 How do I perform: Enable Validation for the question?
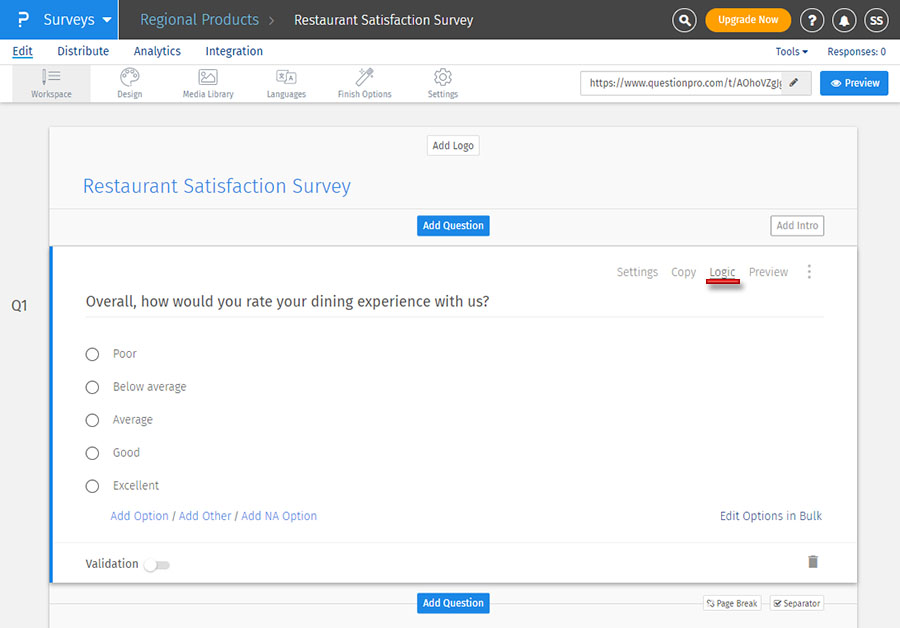157,564
